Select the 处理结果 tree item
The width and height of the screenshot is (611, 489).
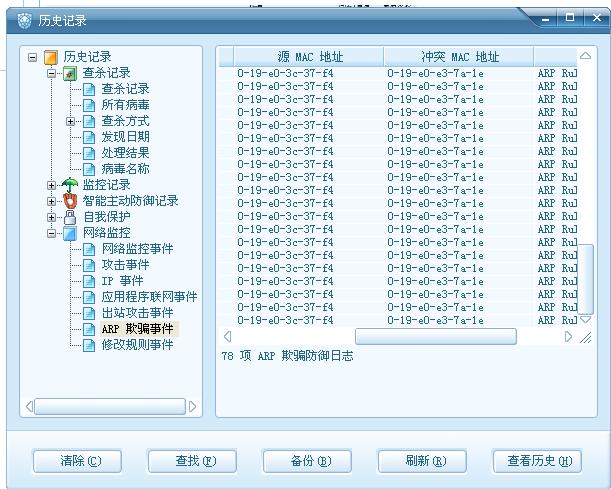[x=125, y=153]
